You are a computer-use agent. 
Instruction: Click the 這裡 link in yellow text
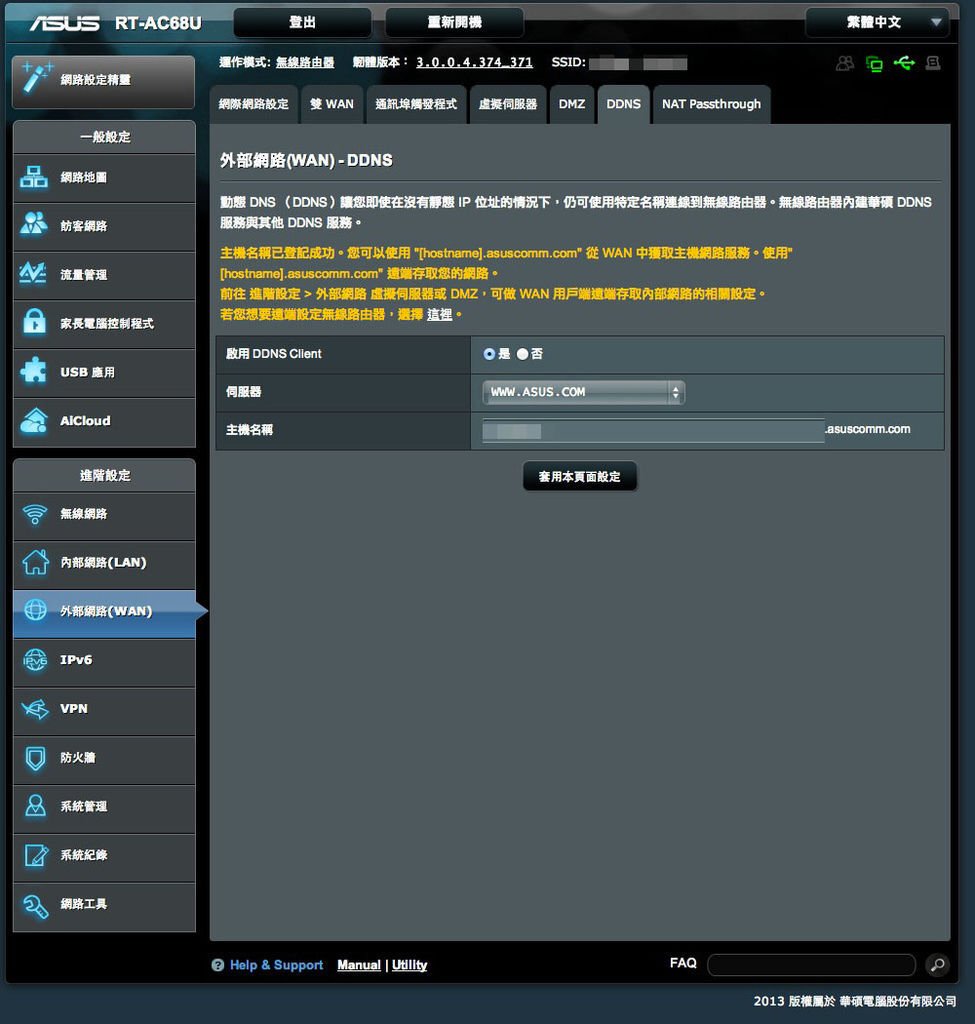coord(440,315)
